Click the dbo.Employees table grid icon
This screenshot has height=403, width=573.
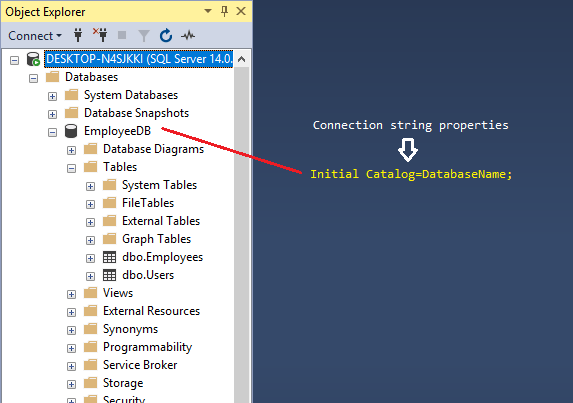click(109, 257)
